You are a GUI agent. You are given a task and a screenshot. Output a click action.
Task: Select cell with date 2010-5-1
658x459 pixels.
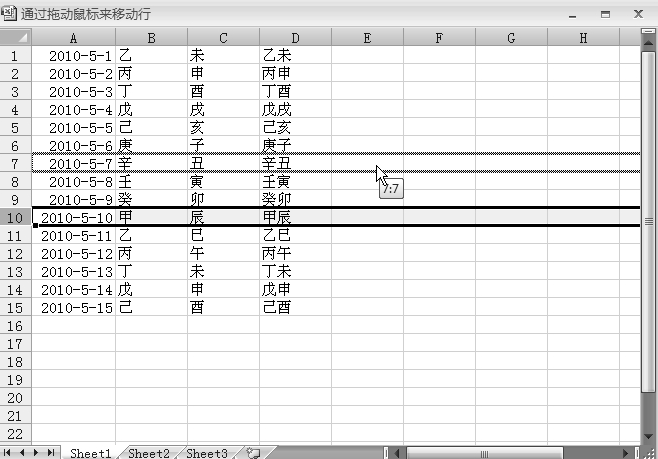point(73,55)
